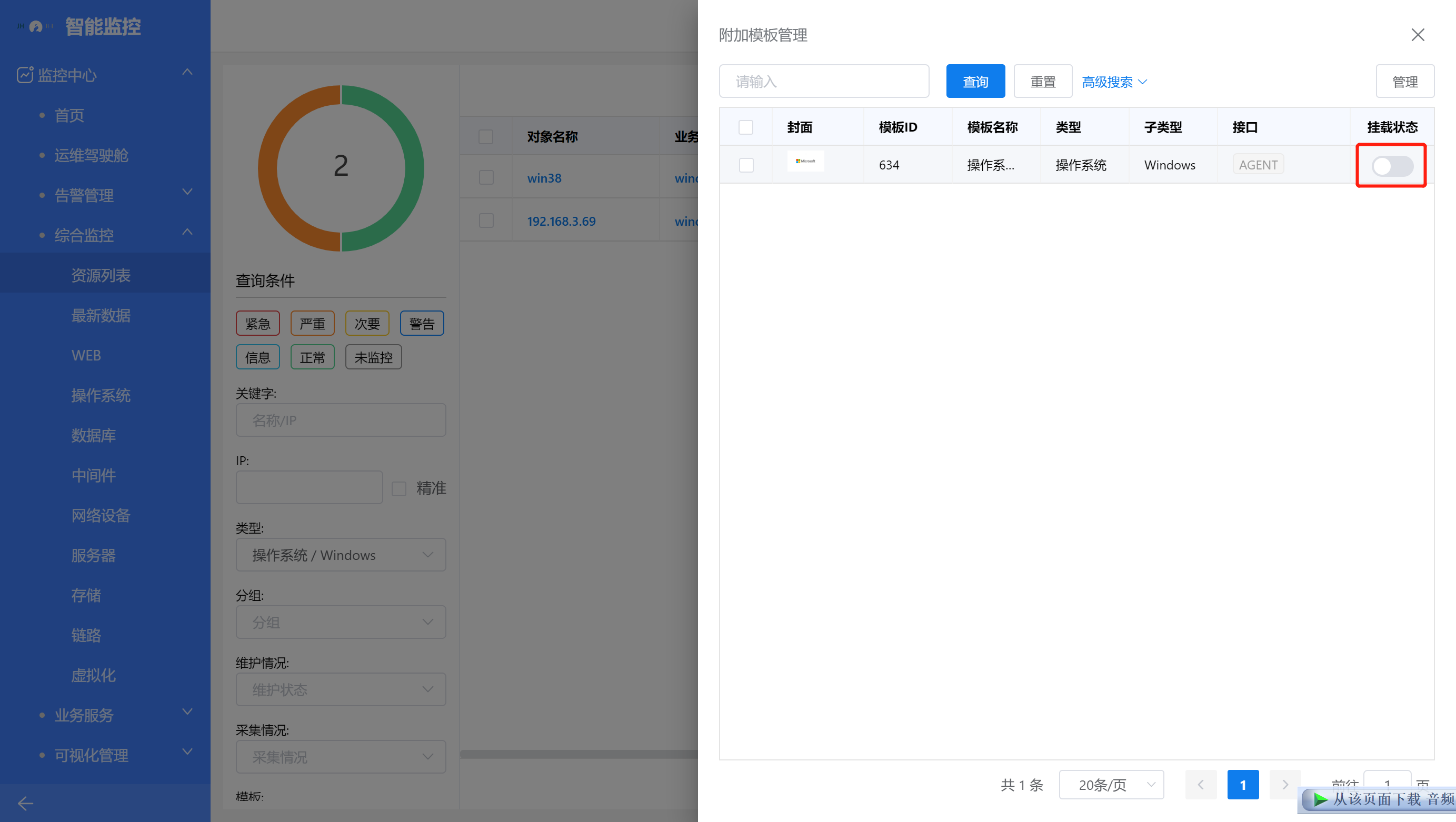Filter by 次要 severity tag

pyautogui.click(x=367, y=324)
